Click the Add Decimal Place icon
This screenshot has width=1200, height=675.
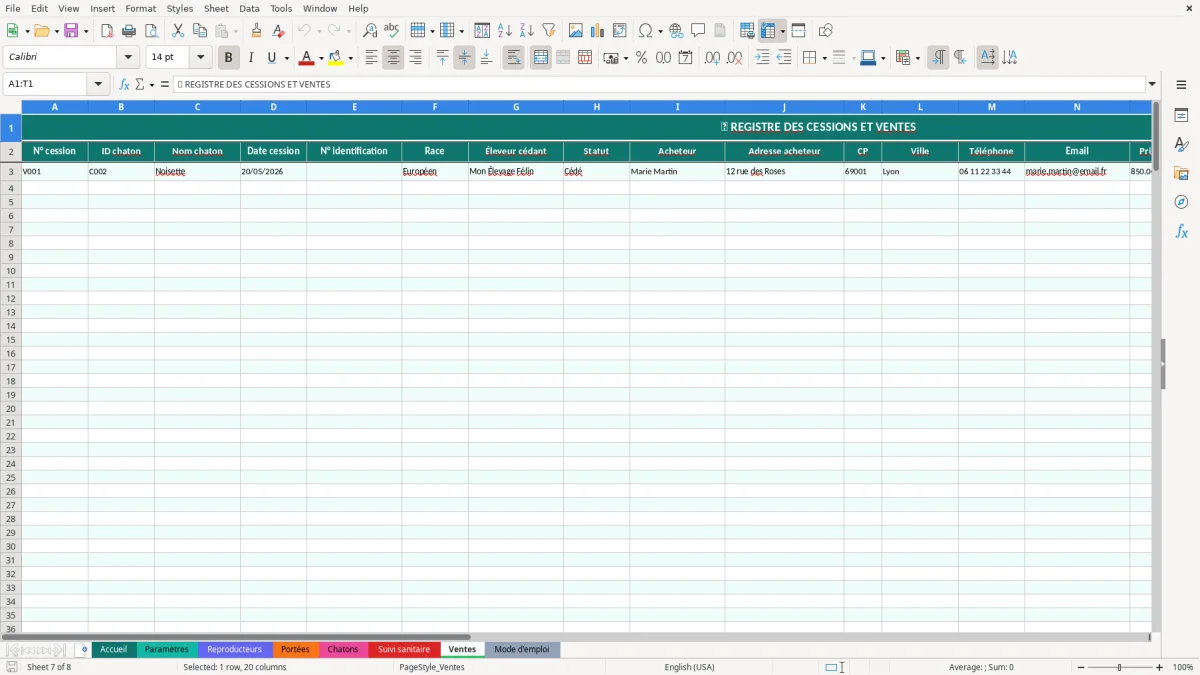click(712, 58)
